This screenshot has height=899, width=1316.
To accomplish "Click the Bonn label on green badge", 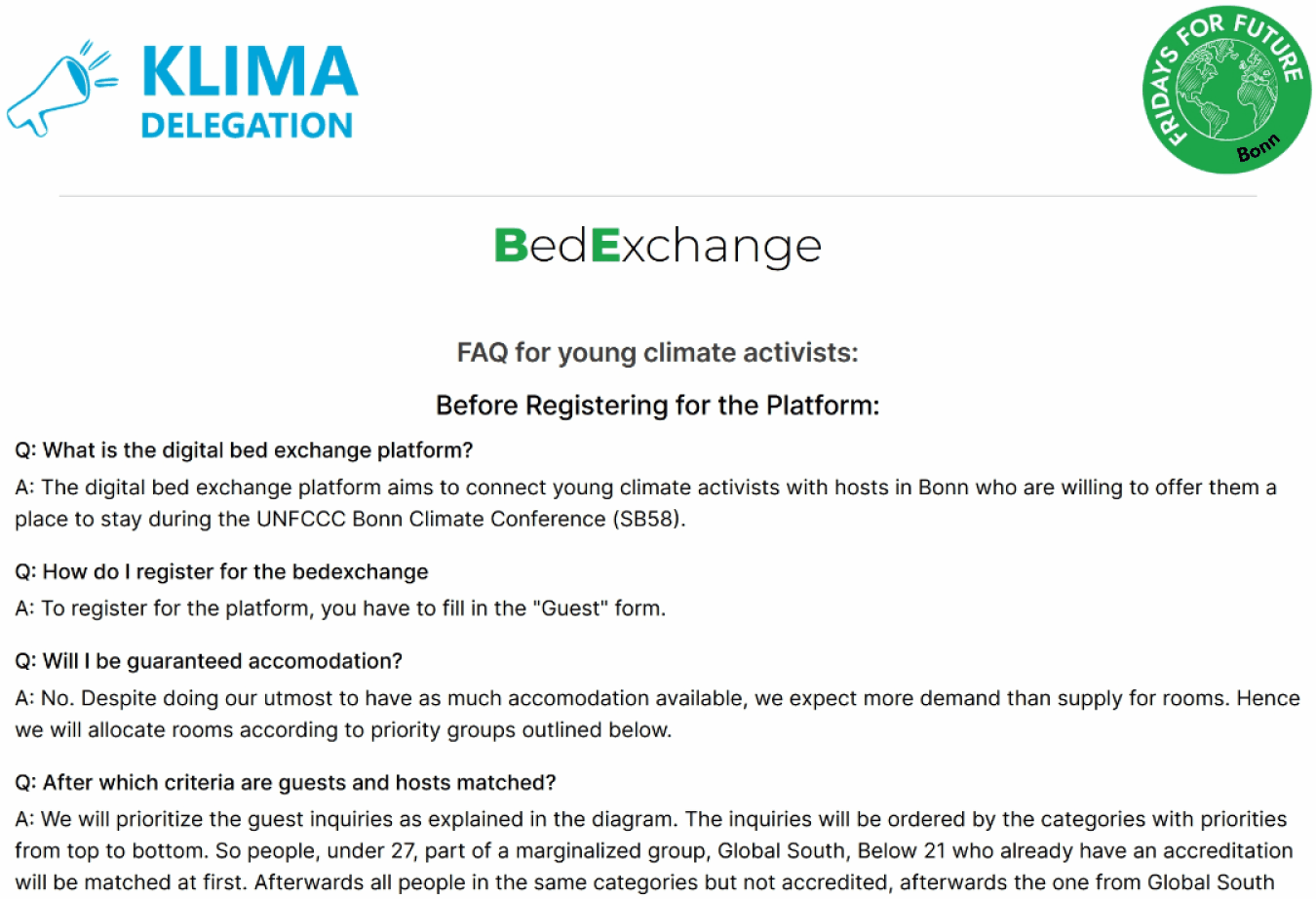I will click(1258, 149).
